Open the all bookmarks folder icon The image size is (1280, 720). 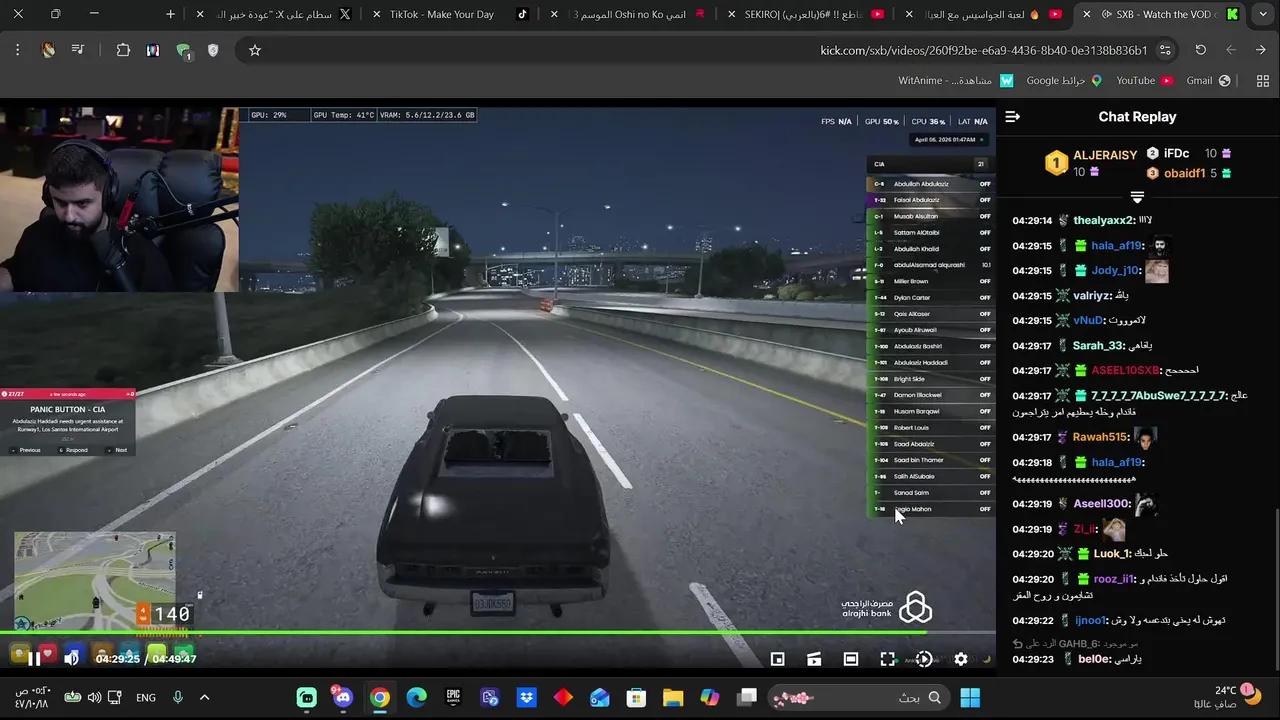(1261, 81)
